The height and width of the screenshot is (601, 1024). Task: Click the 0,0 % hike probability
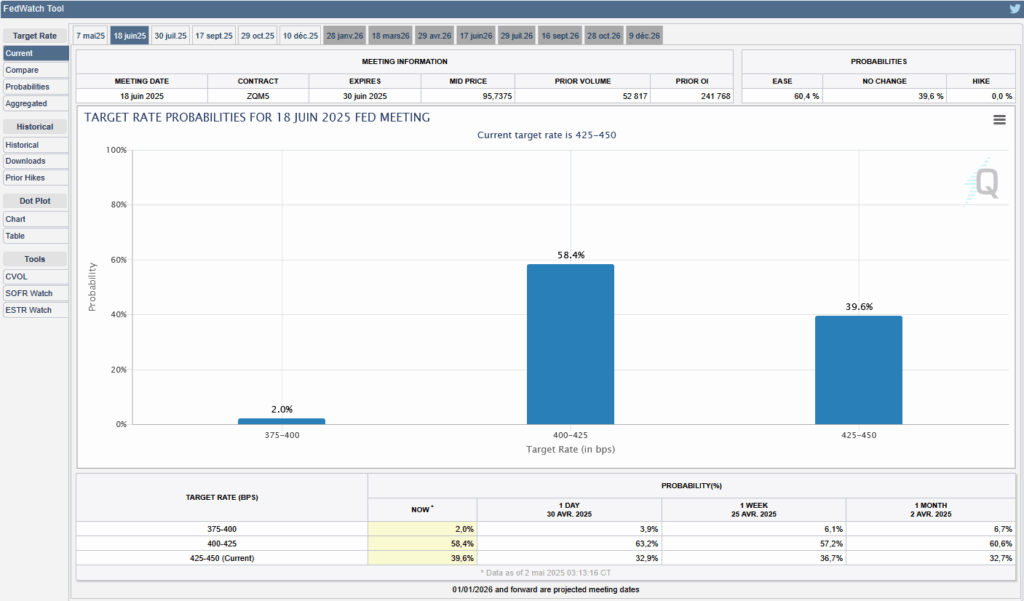pos(981,96)
